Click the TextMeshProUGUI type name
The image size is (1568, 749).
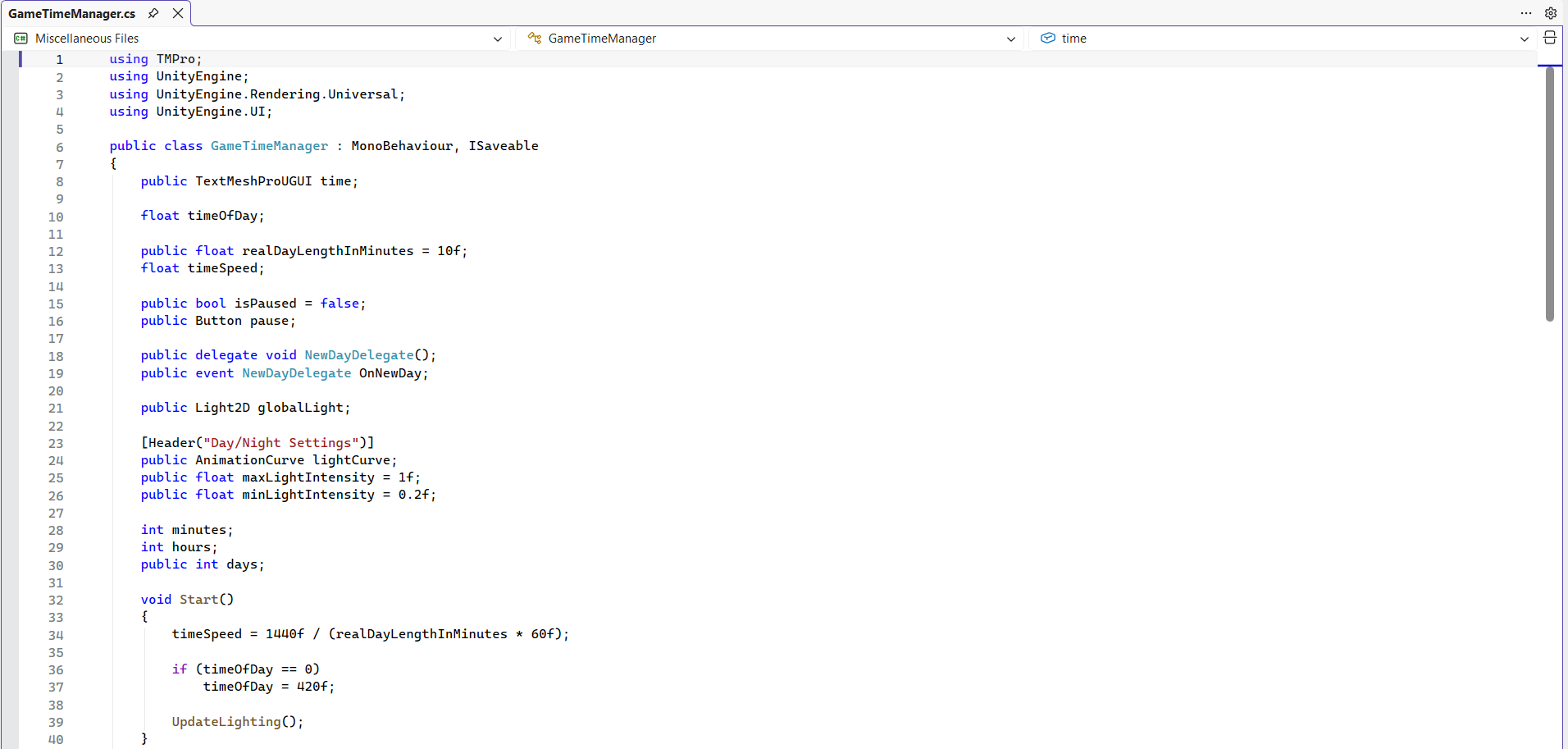point(253,181)
